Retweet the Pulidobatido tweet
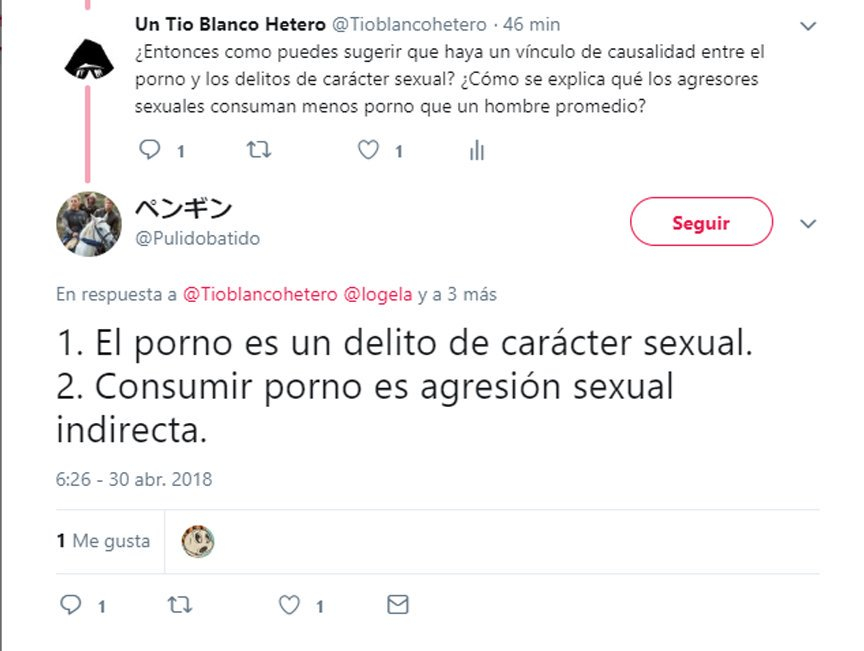 180,605
